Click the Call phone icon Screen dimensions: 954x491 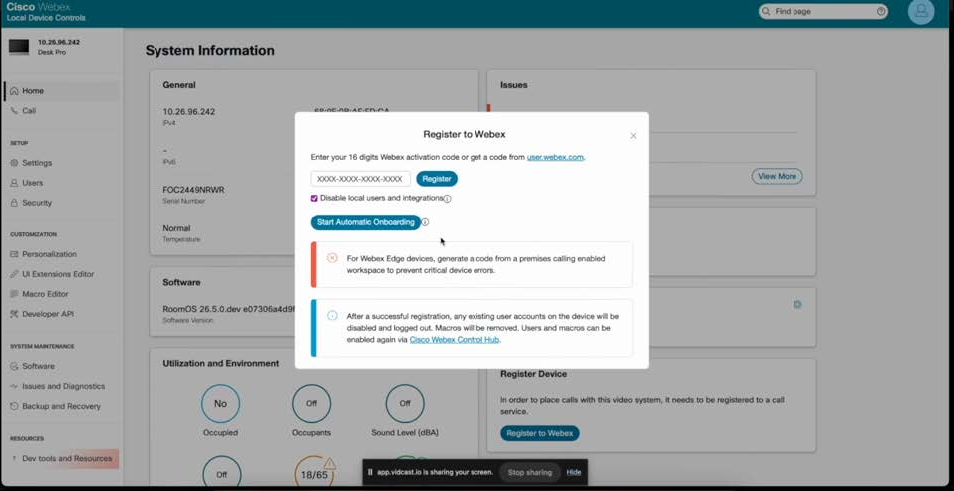(x=15, y=111)
